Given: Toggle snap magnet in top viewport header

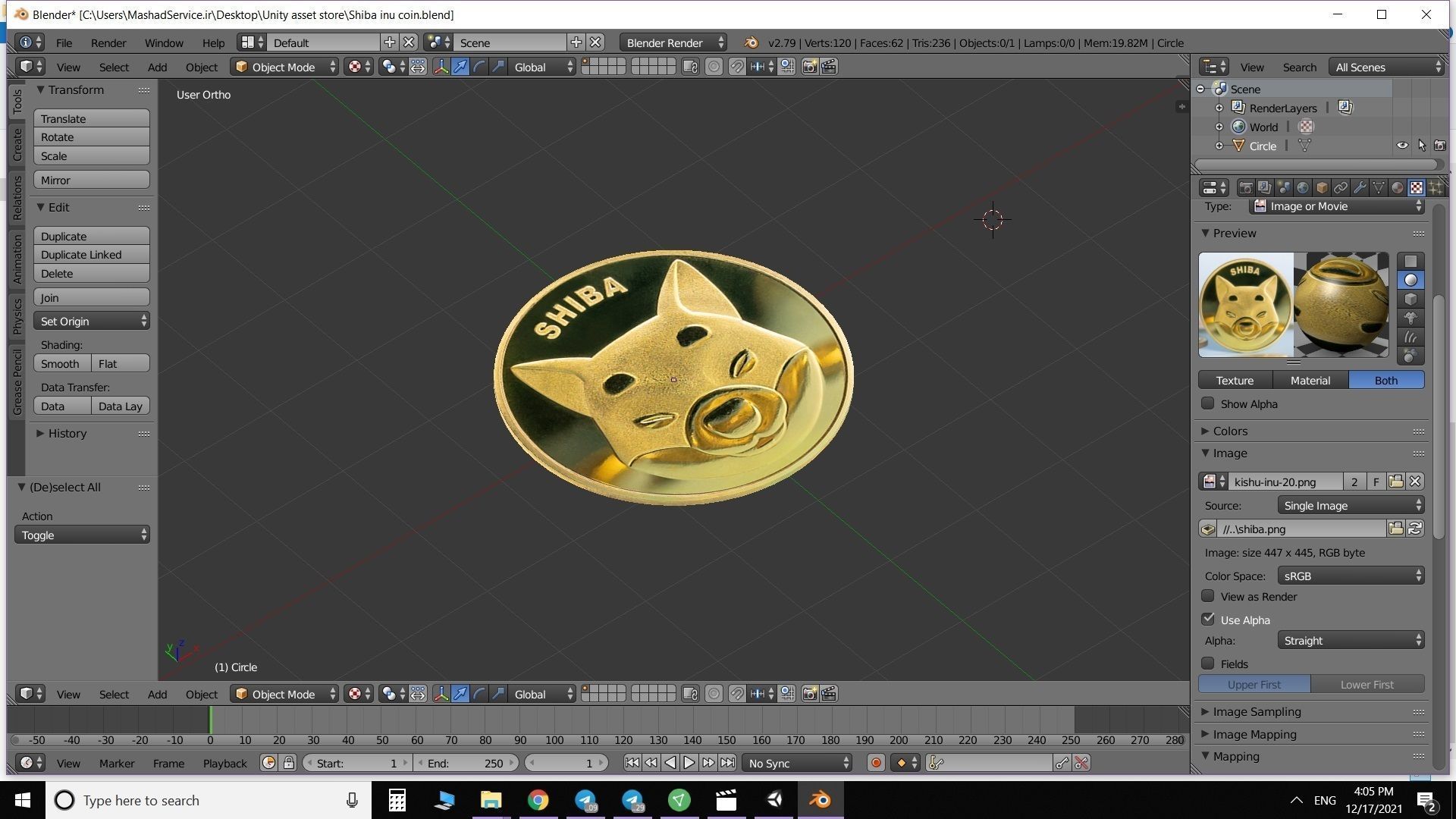Looking at the screenshot, I should point(736,67).
